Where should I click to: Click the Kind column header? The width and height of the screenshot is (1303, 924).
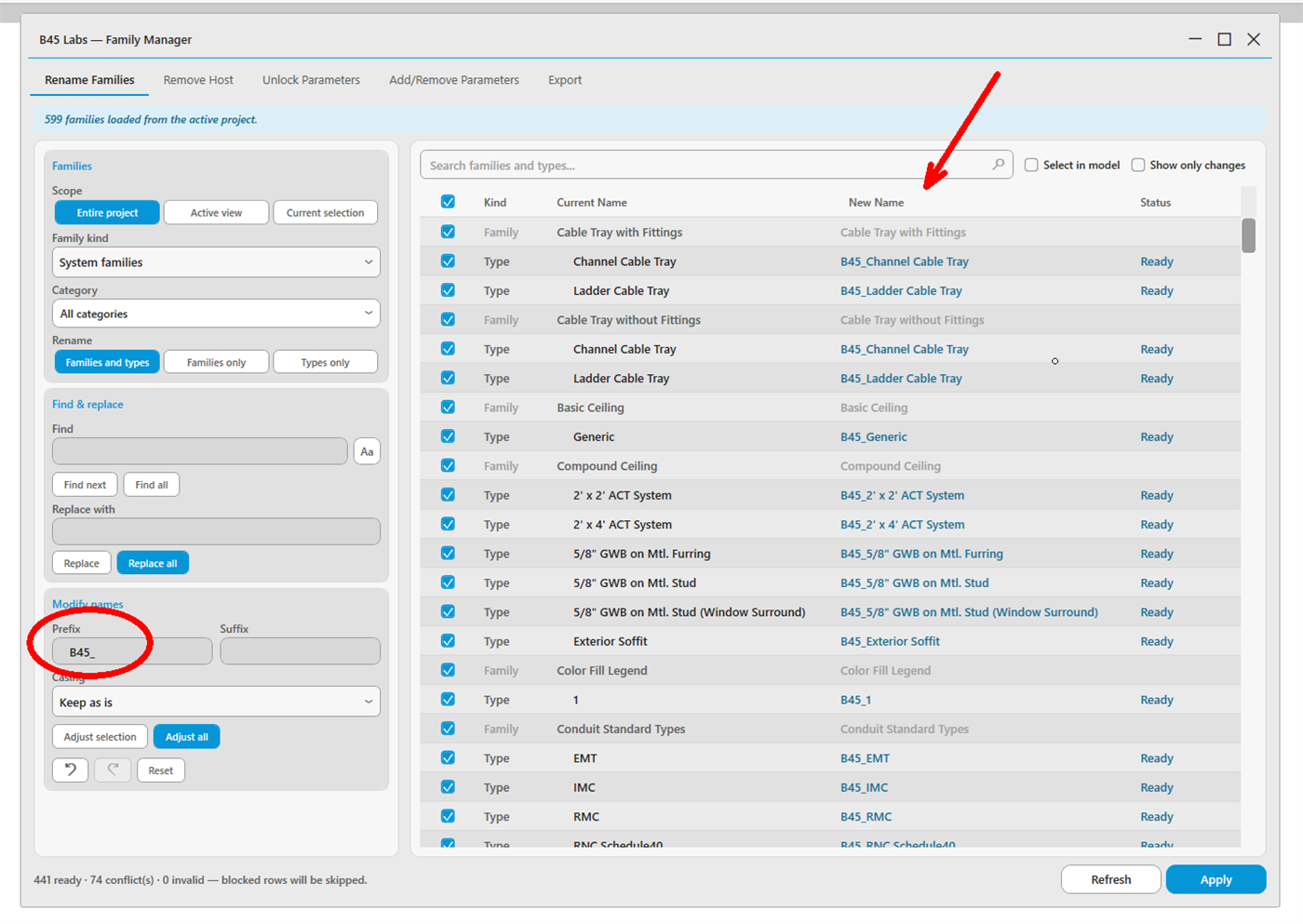coord(495,202)
